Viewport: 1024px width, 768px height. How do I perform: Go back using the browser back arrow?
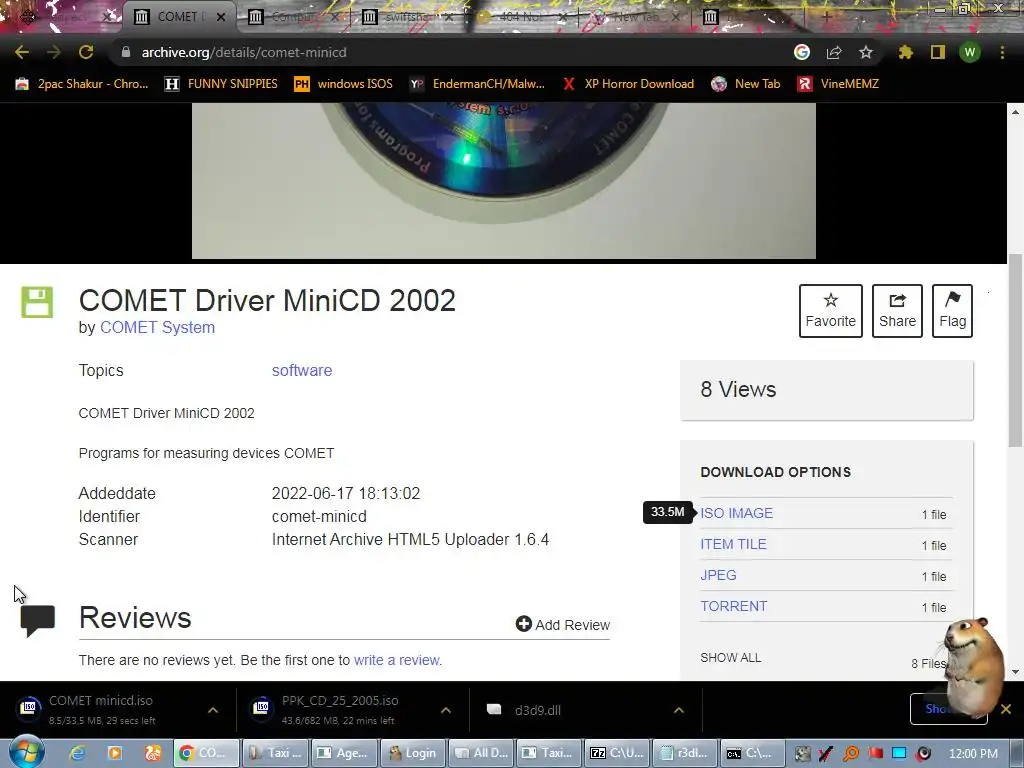22,52
